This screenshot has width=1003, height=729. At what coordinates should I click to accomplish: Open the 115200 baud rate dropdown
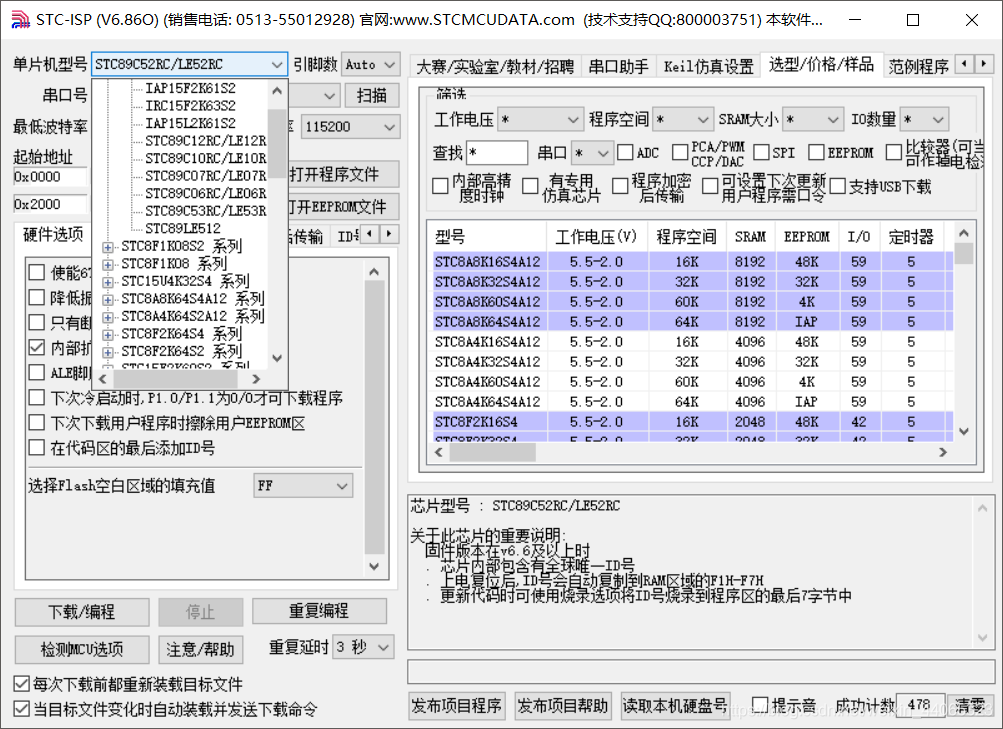(351, 127)
